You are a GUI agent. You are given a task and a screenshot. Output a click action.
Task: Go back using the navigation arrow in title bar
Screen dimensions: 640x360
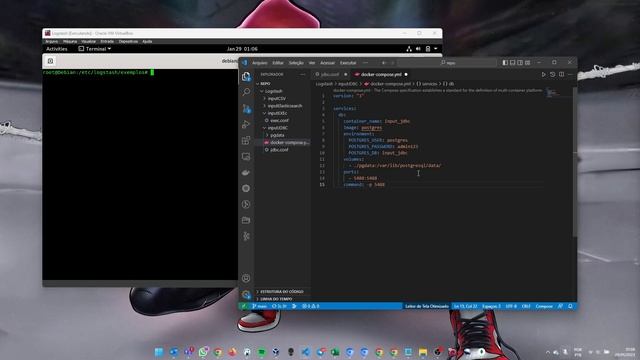tap(384, 63)
